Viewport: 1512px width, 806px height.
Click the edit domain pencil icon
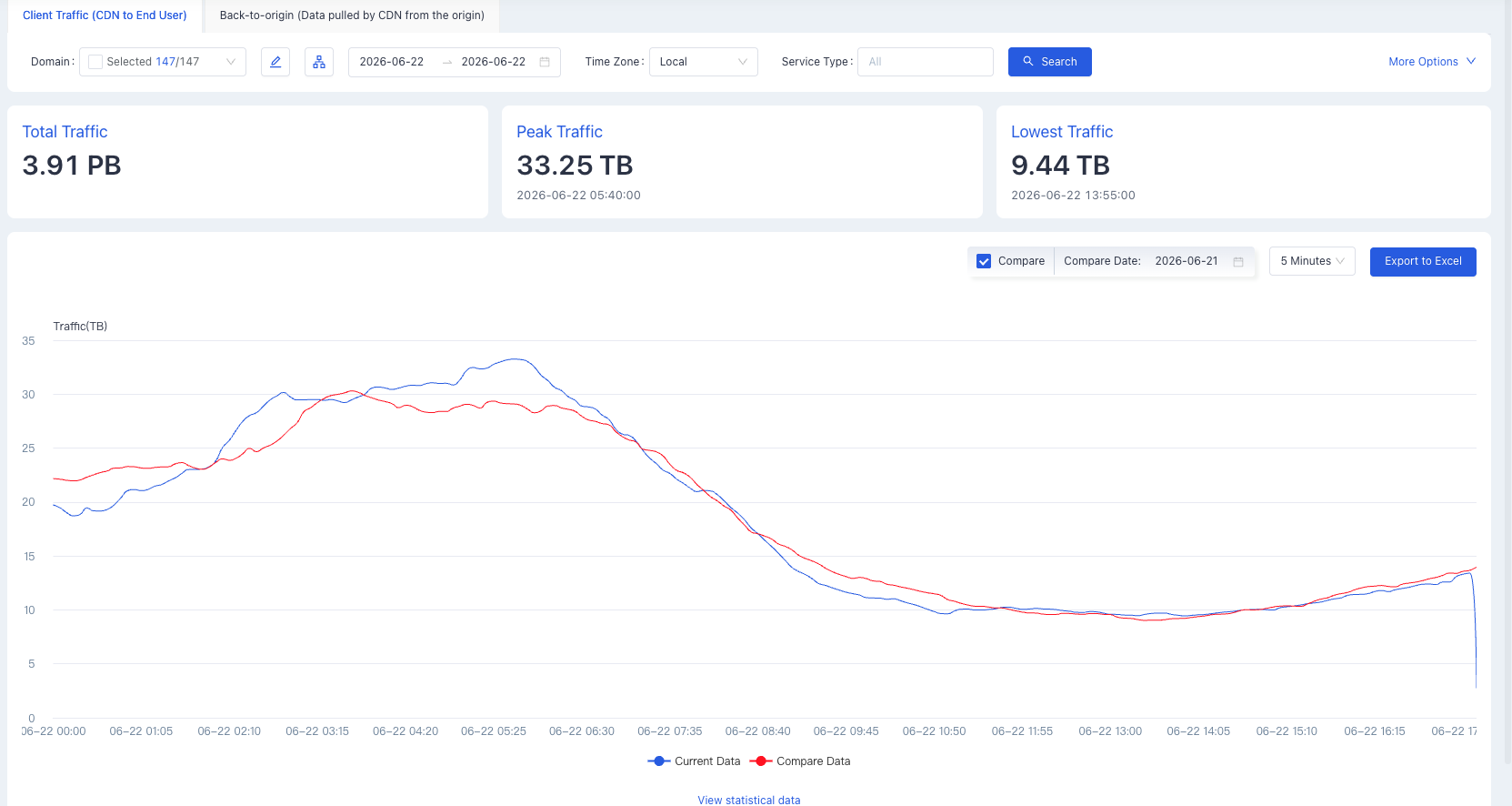[275, 62]
